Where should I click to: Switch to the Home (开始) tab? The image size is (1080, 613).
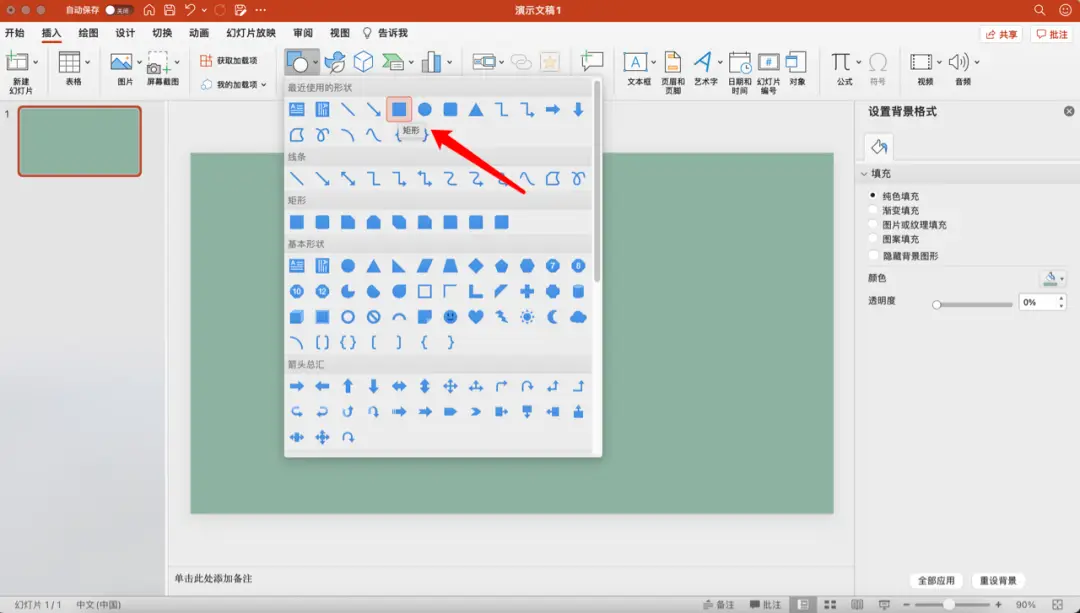click(x=14, y=32)
